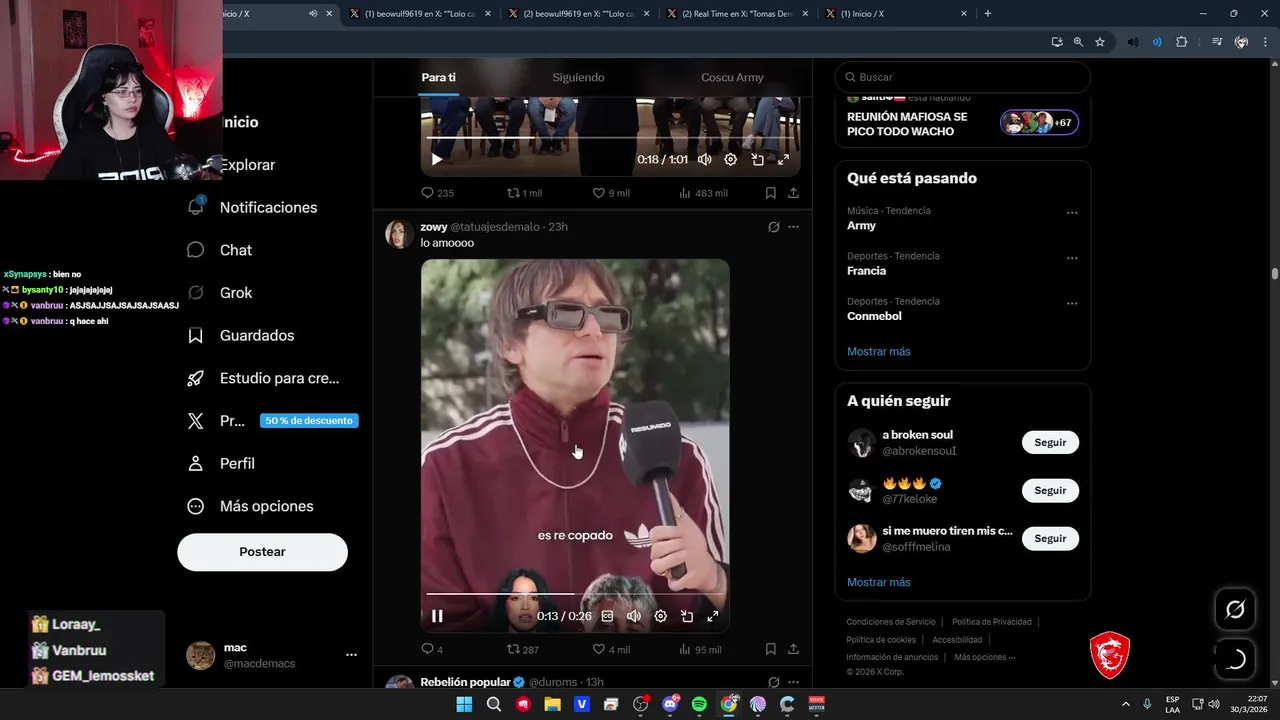Open settings gear on zowy video

[660, 616]
